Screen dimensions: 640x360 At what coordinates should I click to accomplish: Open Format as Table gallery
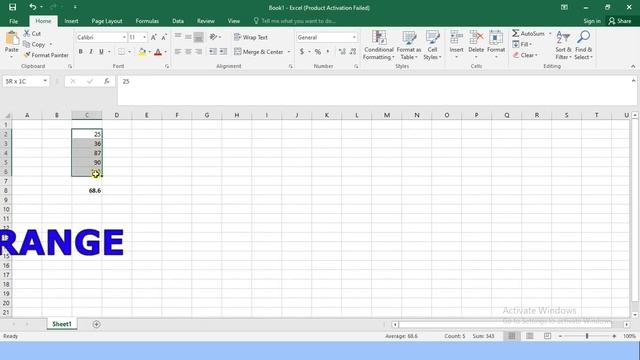point(409,45)
